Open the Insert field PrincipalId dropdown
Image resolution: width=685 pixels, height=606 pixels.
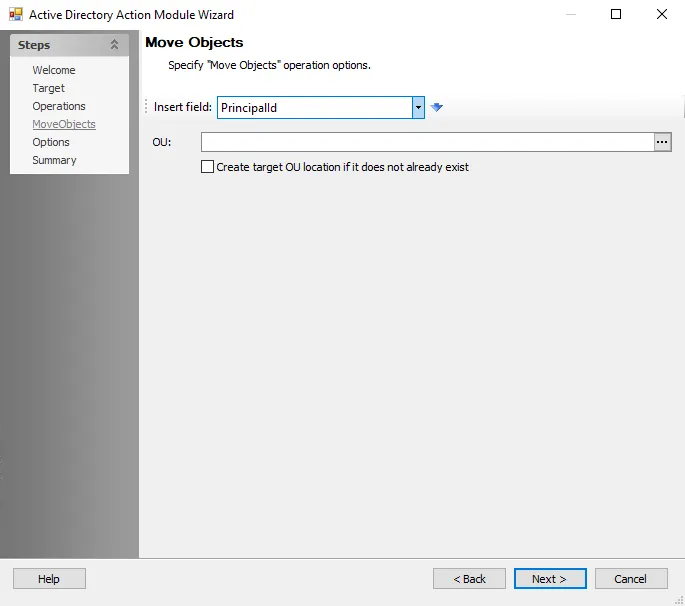pyautogui.click(x=418, y=107)
